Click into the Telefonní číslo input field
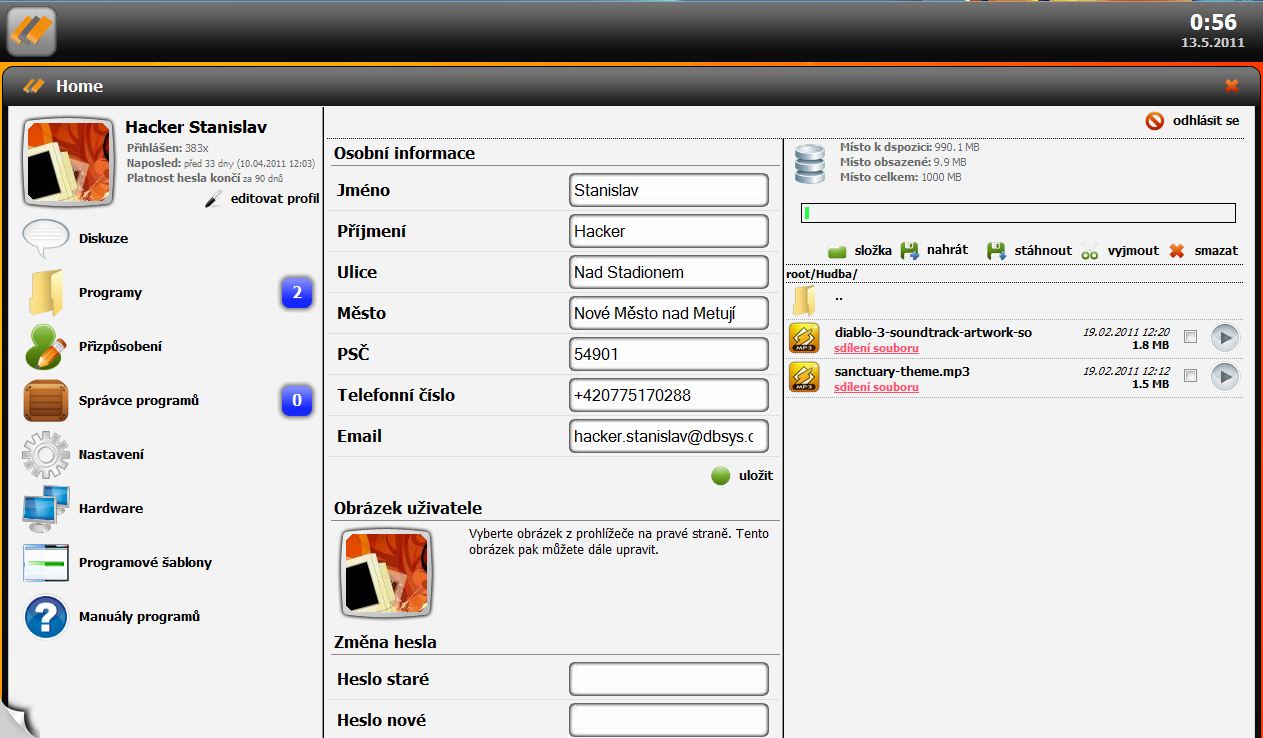The image size is (1263, 738). pyautogui.click(x=668, y=395)
